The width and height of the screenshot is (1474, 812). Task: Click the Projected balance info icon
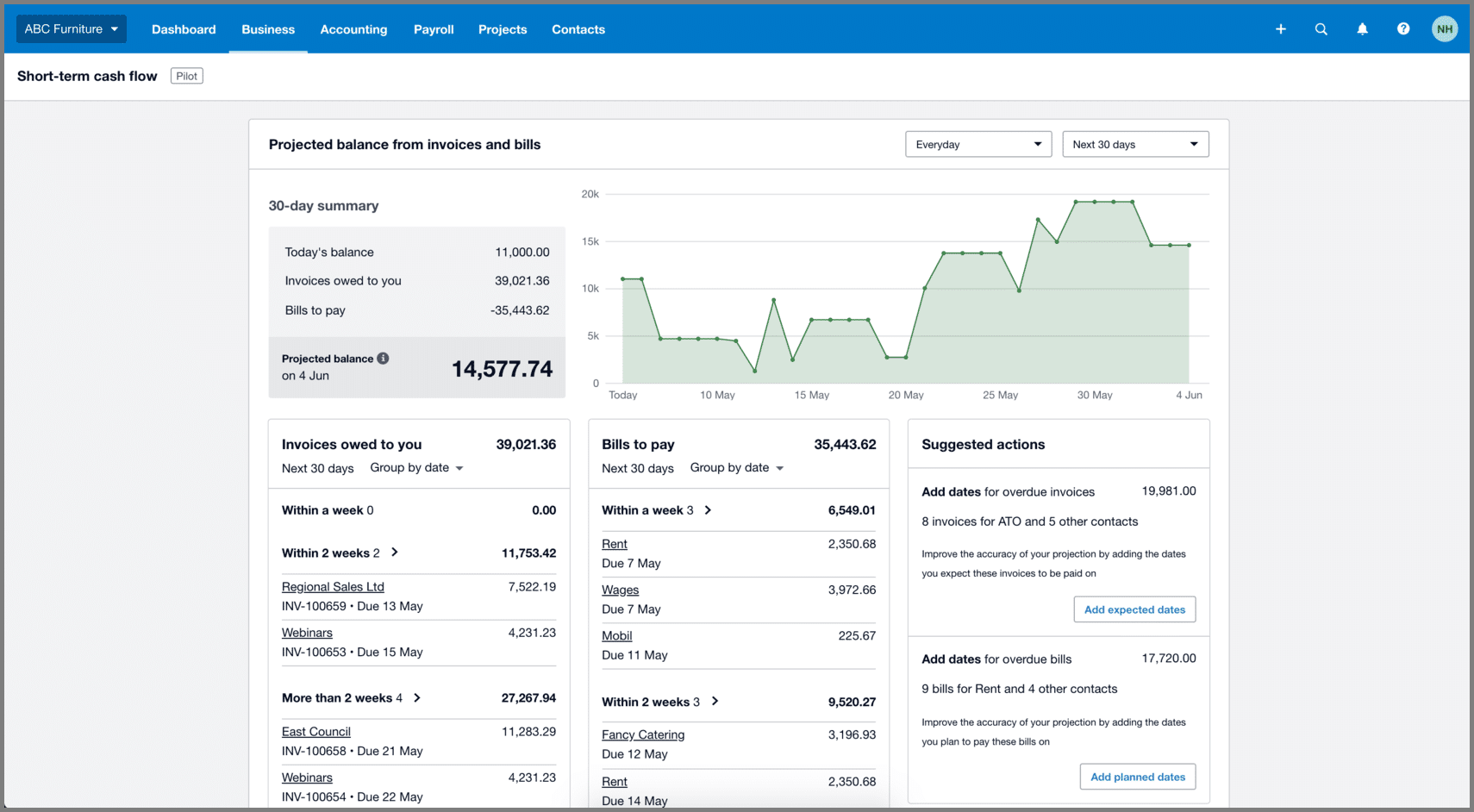point(383,359)
